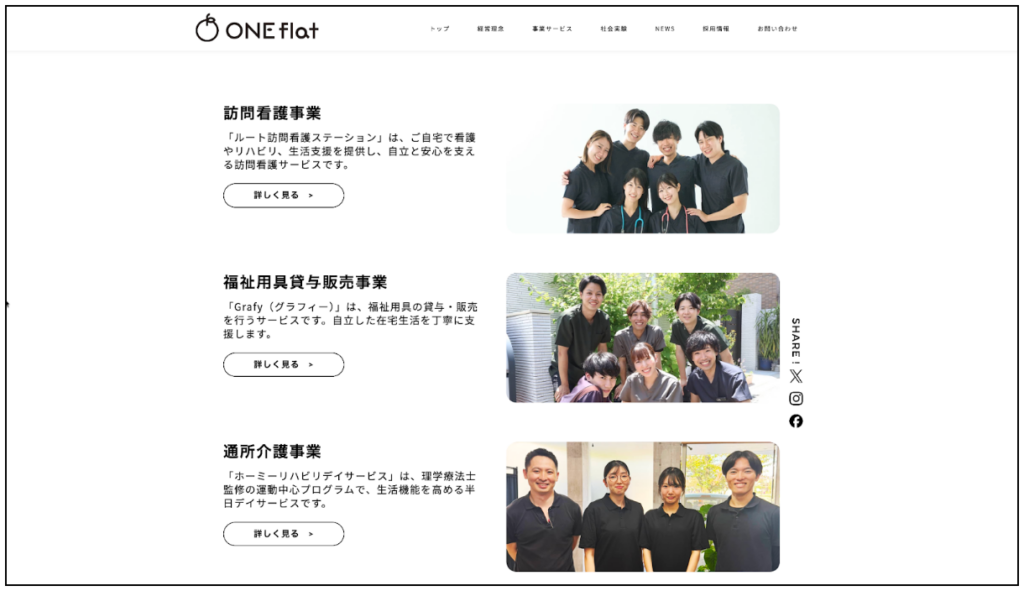
Task: Open the NEWS menu item
Action: tap(665, 29)
